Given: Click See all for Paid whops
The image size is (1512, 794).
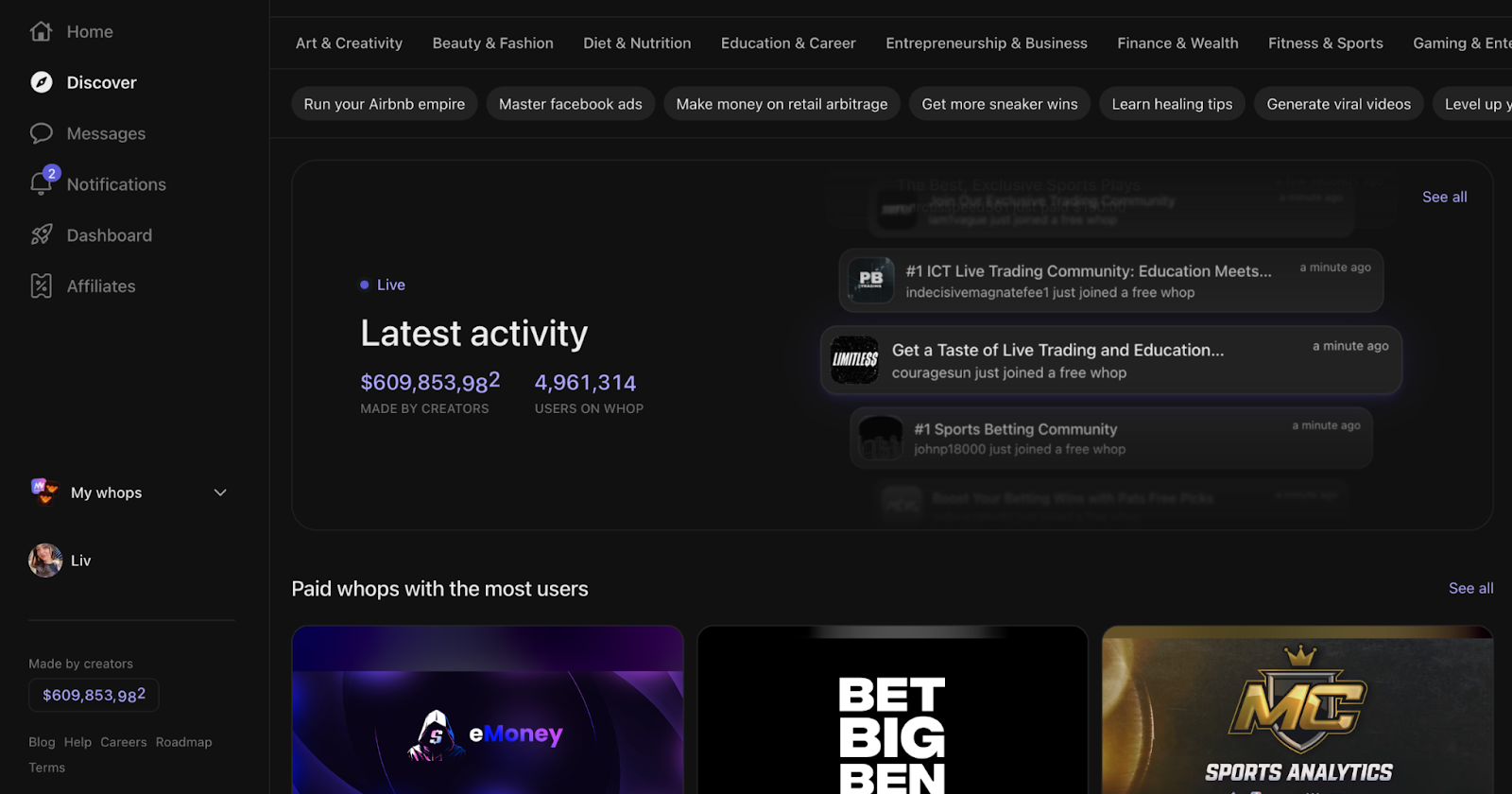Looking at the screenshot, I should click(x=1470, y=588).
